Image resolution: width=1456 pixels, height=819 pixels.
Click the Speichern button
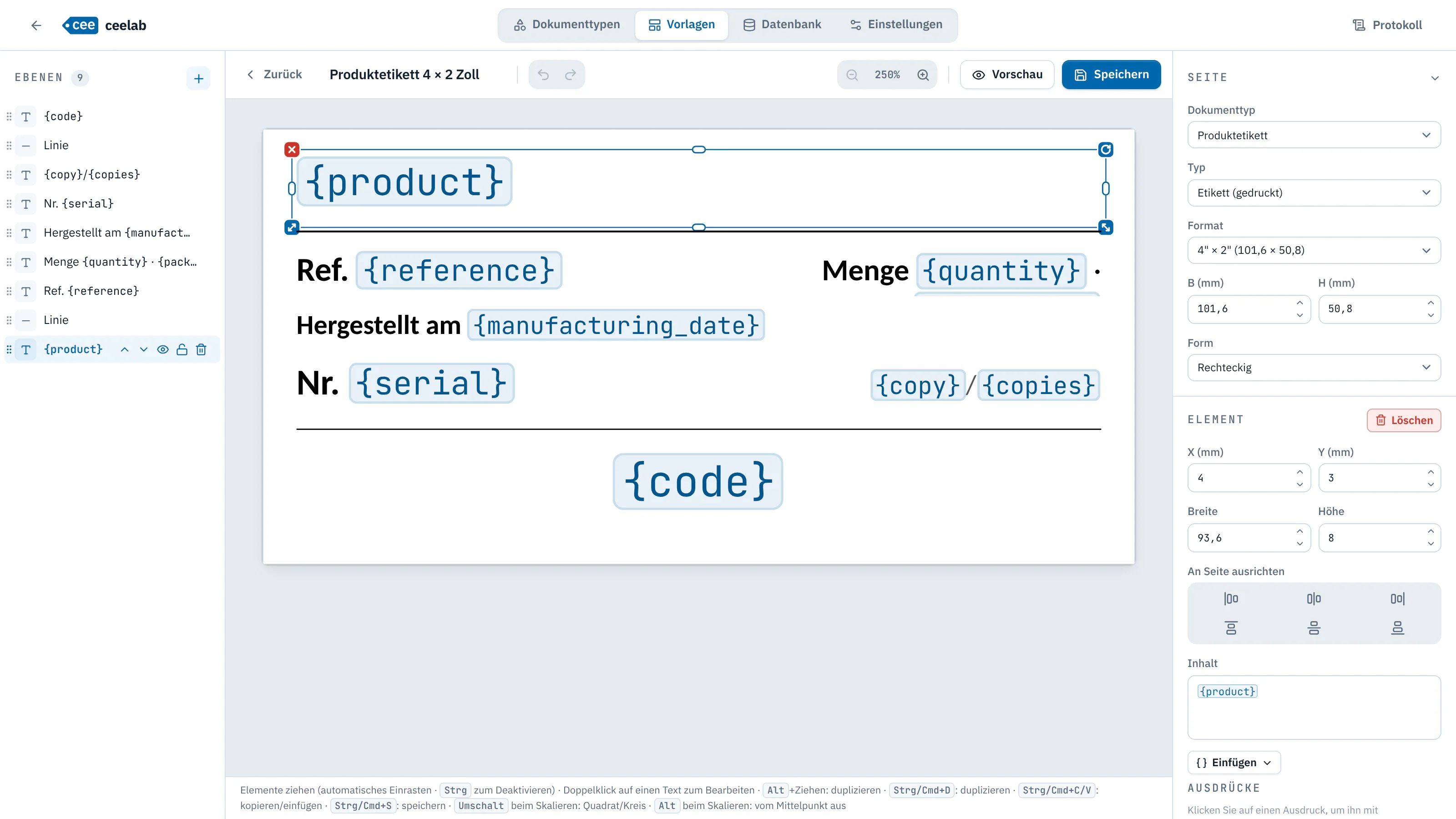[1111, 75]
